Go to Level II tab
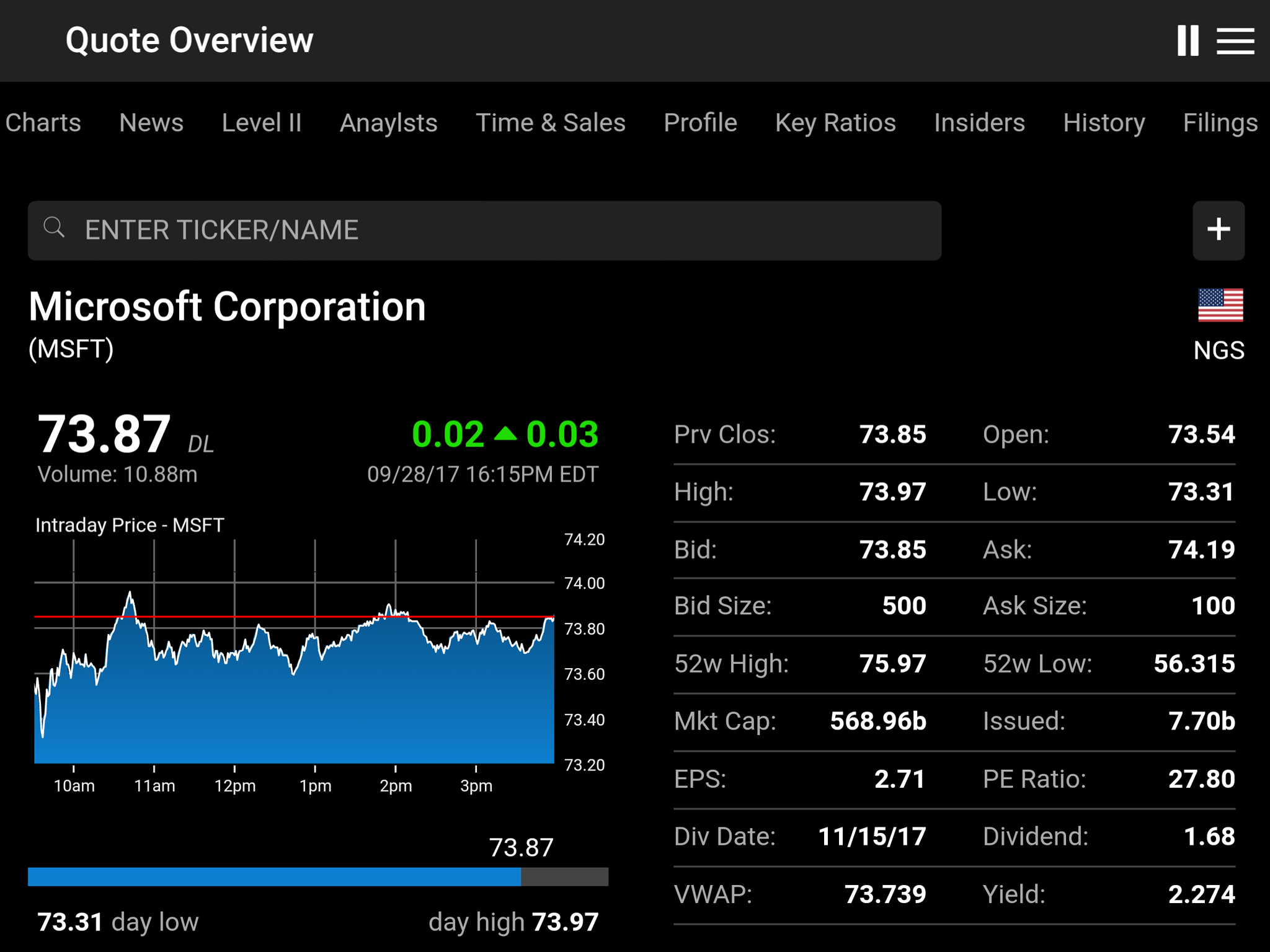The height and width of the screenshot is (952, 1270). [261, 123]
